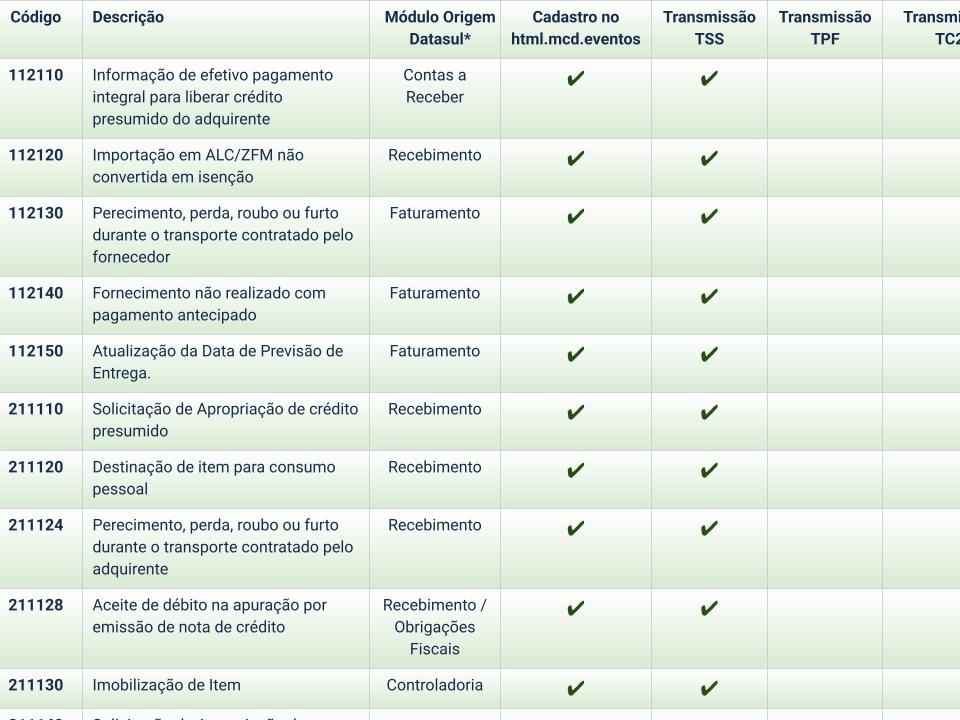Select the Módulo Origem Datasul* header

coord(439,28)
